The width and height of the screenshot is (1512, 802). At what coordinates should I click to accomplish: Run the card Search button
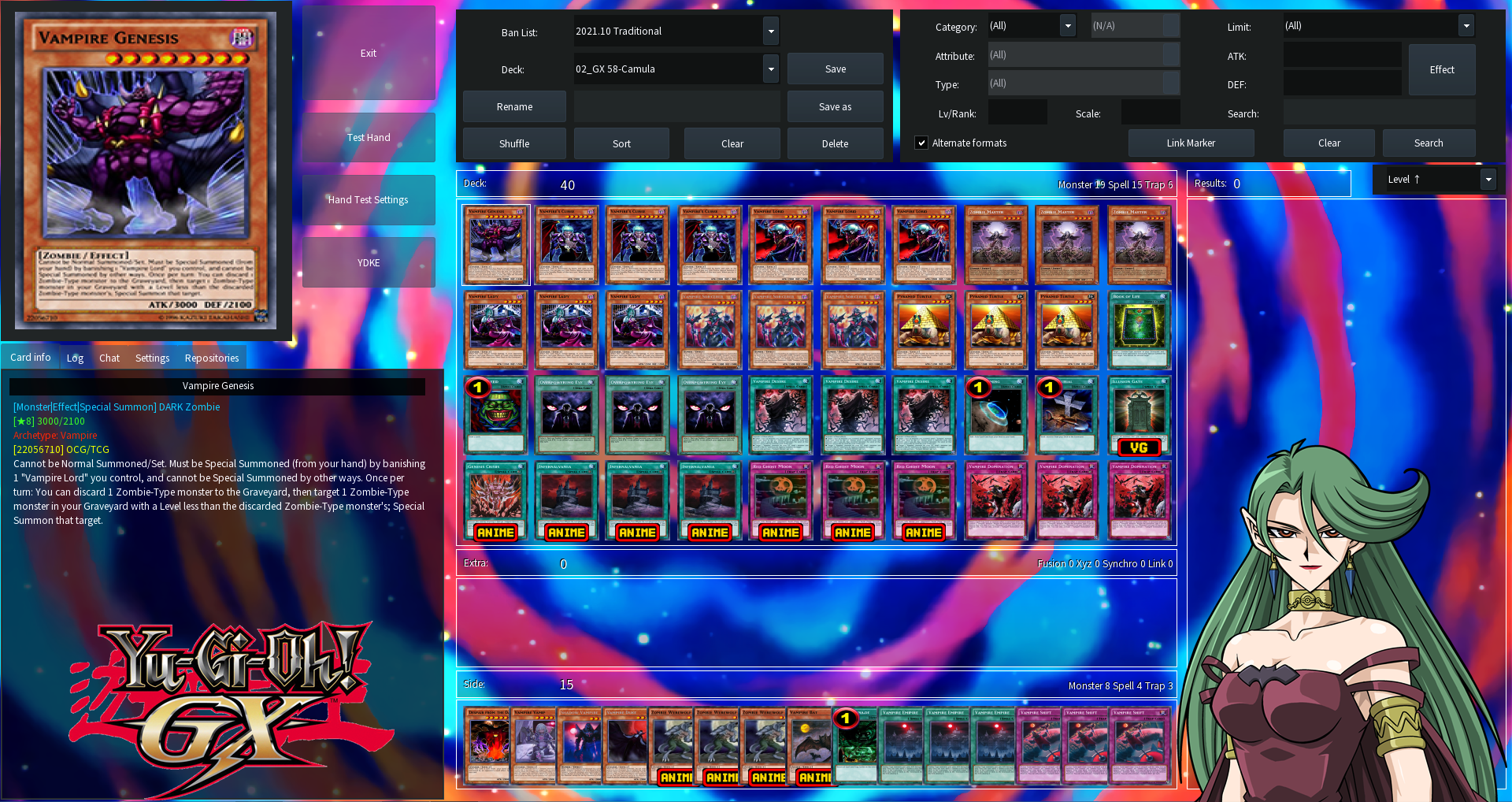[1429, 143]
